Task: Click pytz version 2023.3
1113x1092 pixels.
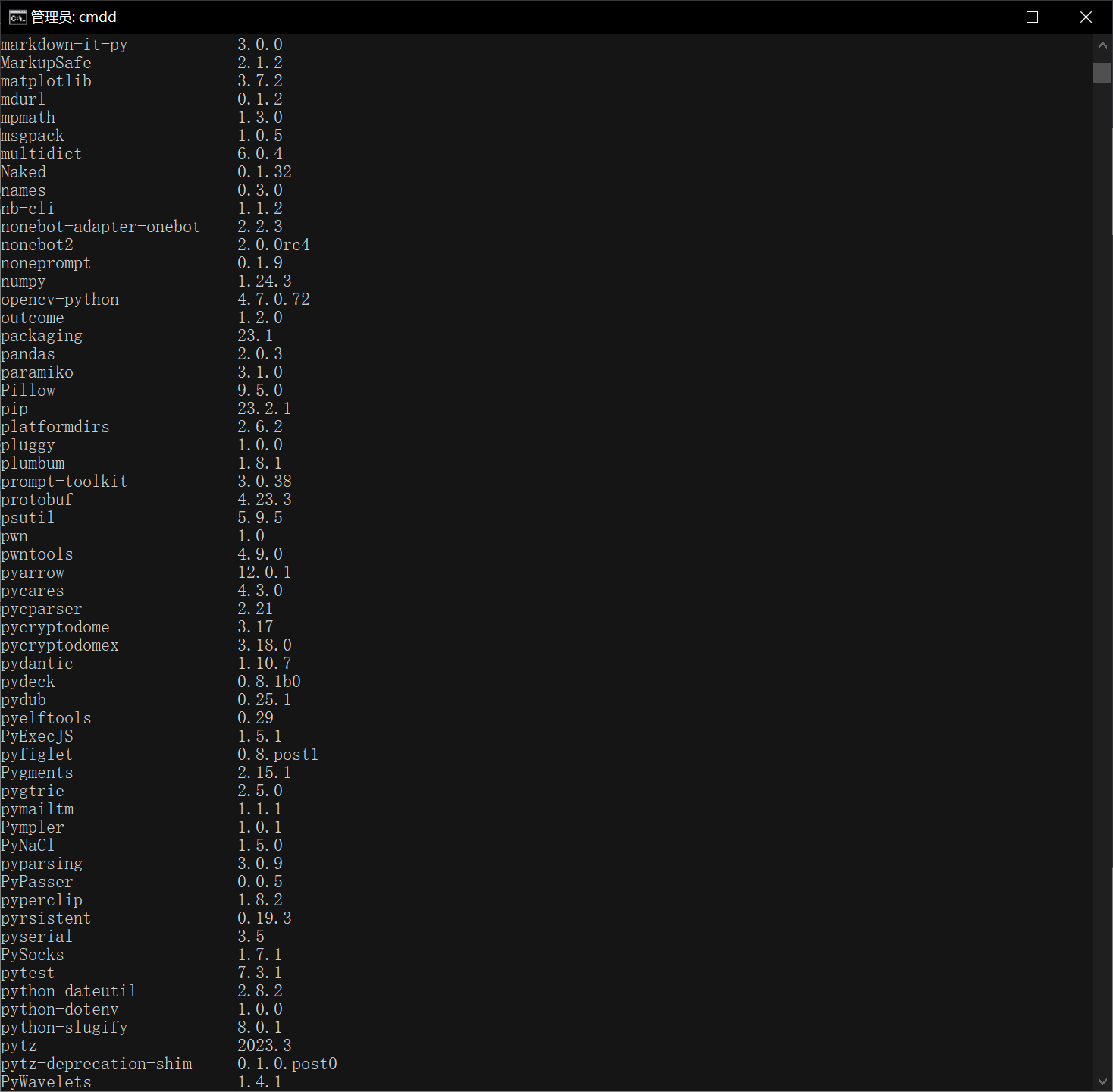Action: 265,1046
